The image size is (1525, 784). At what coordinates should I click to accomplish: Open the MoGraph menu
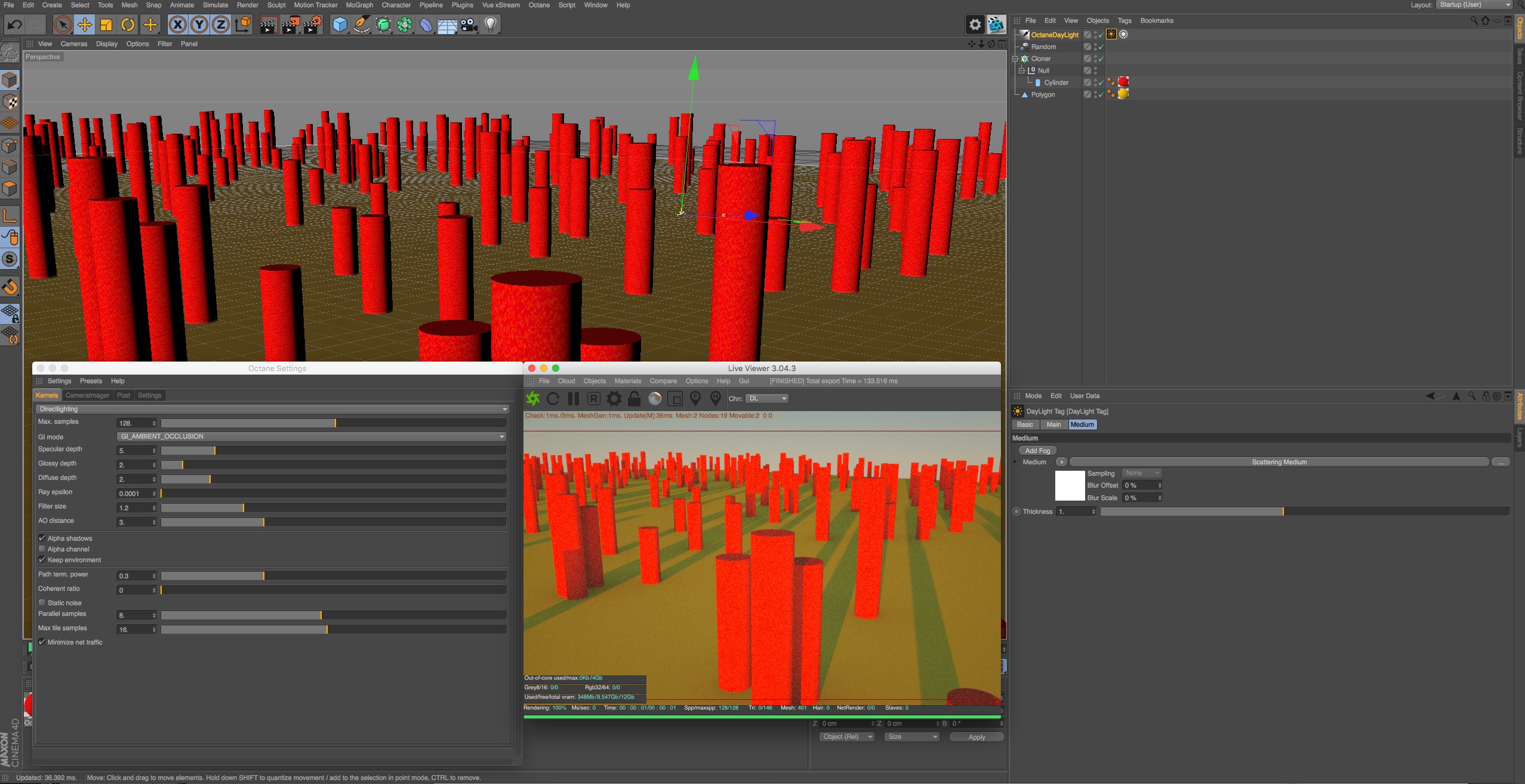pos(359,5)
